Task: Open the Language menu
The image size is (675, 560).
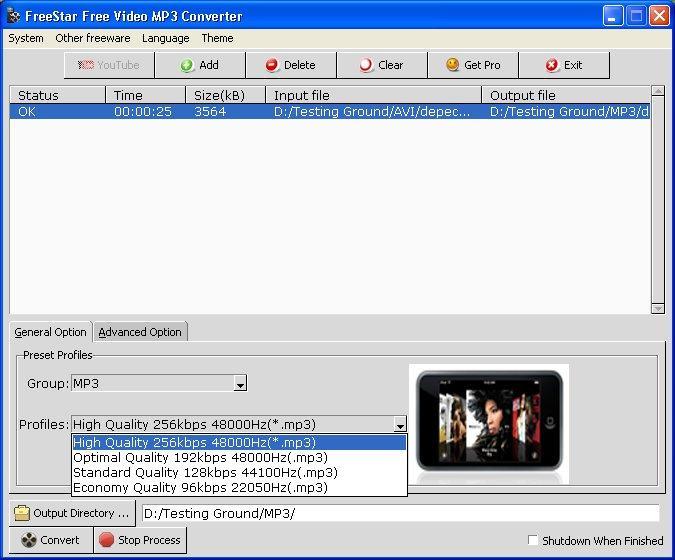Action: (166, 38)
